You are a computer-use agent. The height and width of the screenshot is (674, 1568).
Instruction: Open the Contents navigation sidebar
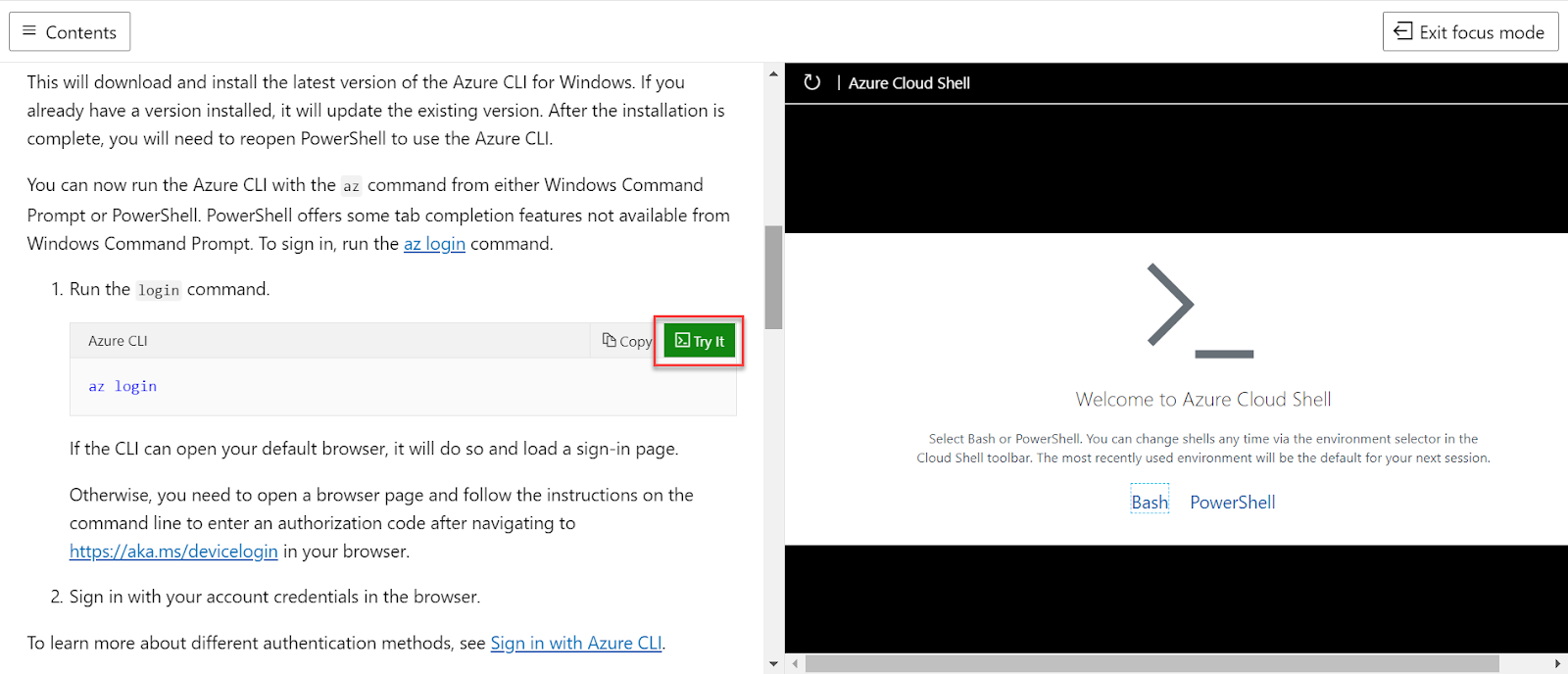69,30
